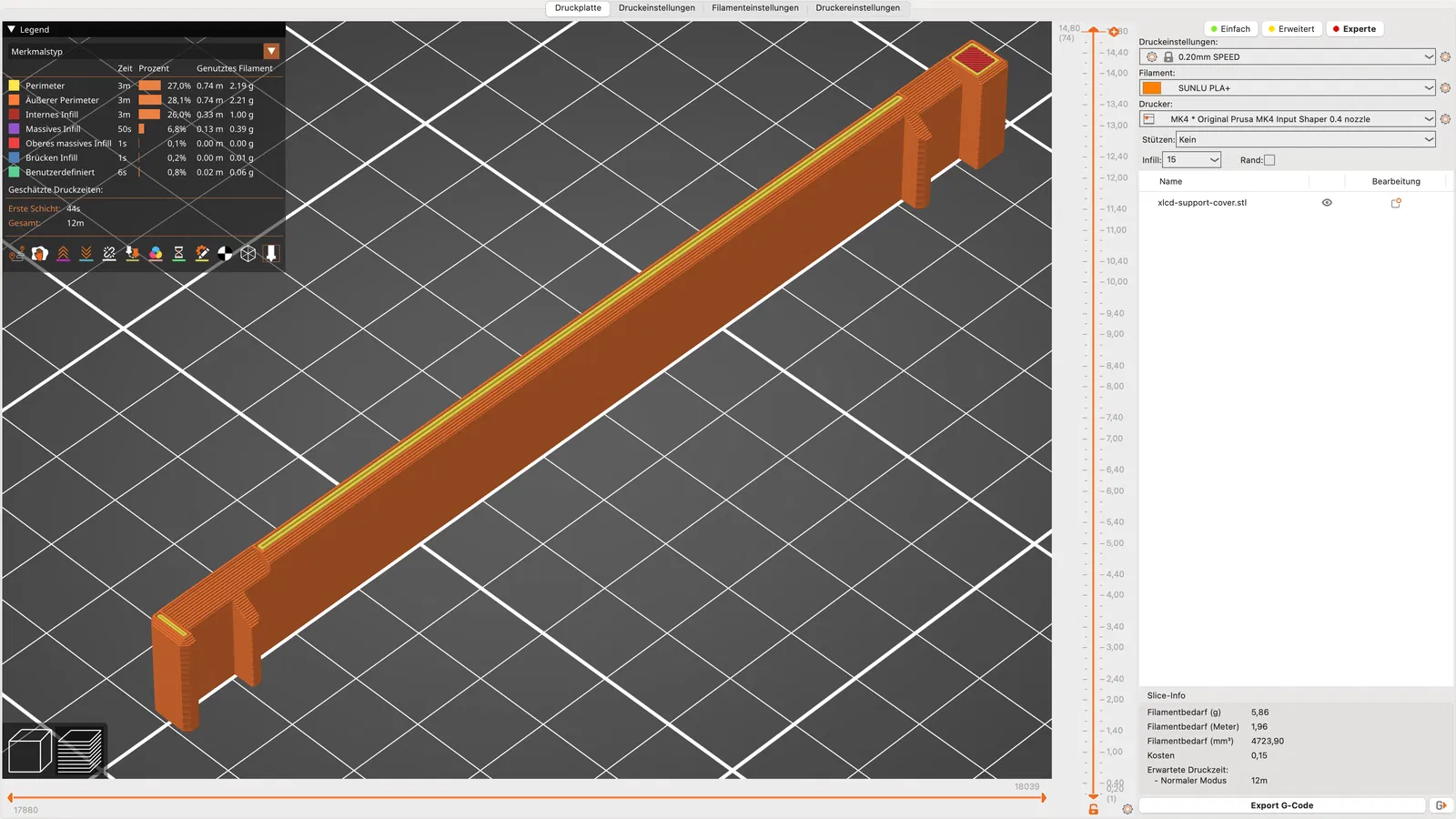1456x819 pixels.
Task: Select xlcd-support-cover.stl in object list
Action: 1202,203
